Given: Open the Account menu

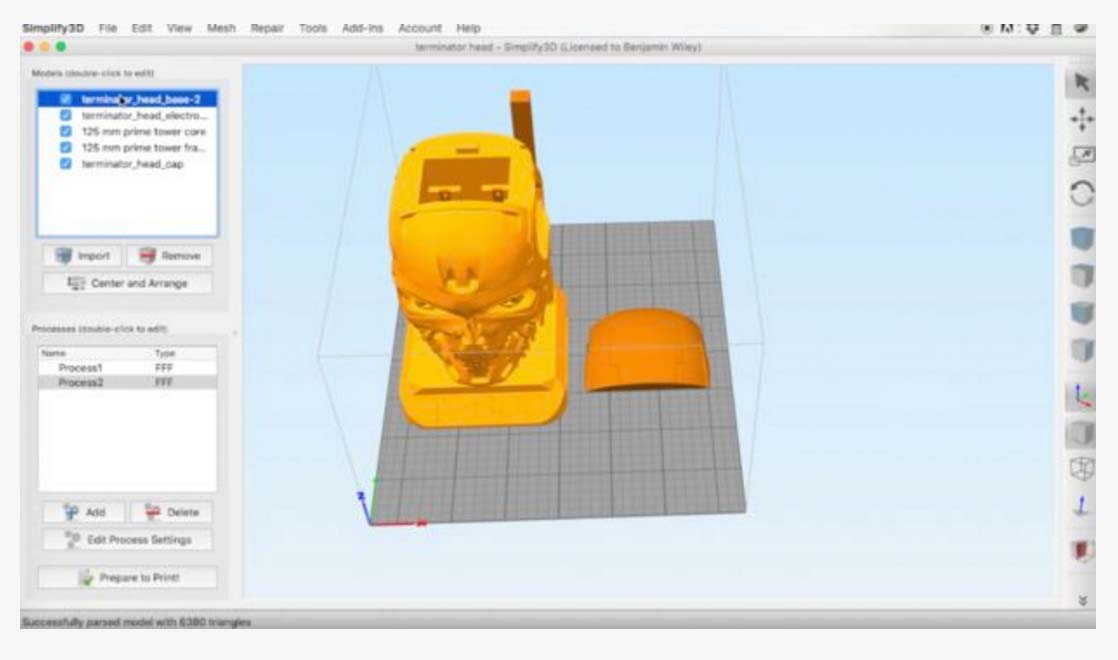Looking at the screenshot, I should point(420,29).
